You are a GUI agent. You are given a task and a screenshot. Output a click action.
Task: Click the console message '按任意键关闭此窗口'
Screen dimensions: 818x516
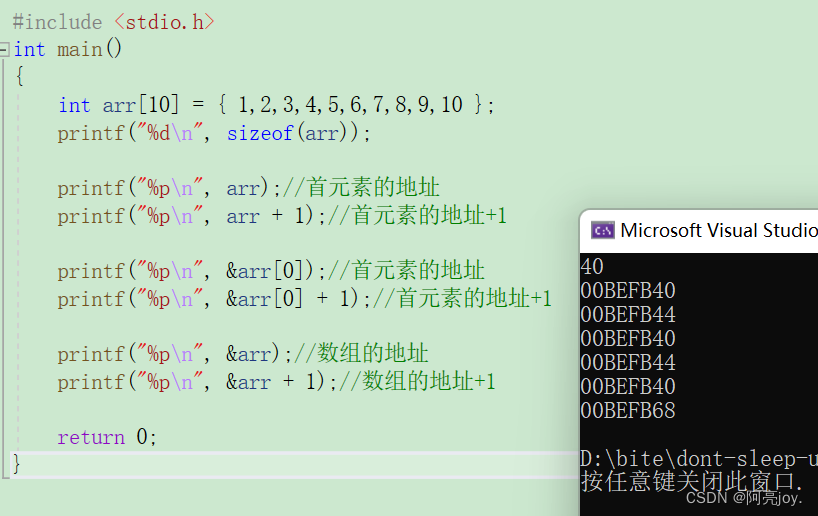(689, 481)
